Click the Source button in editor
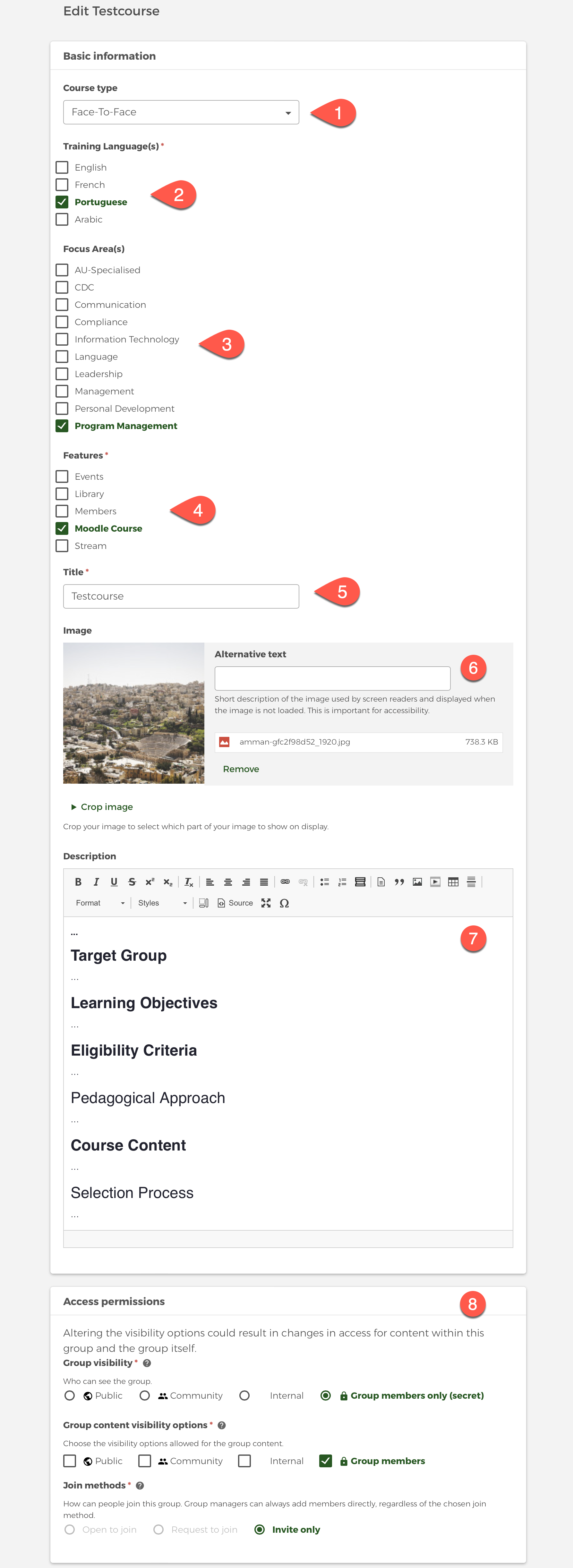This screenshot has width=573, height=1568. 235,903
